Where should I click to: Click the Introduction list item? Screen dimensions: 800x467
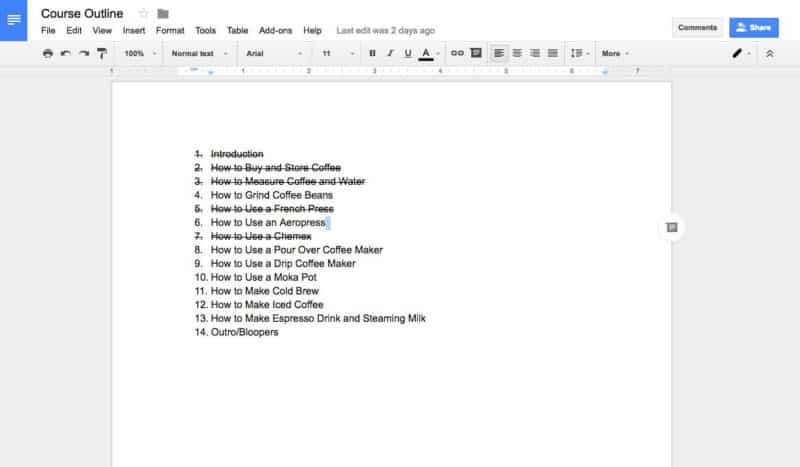237,154
